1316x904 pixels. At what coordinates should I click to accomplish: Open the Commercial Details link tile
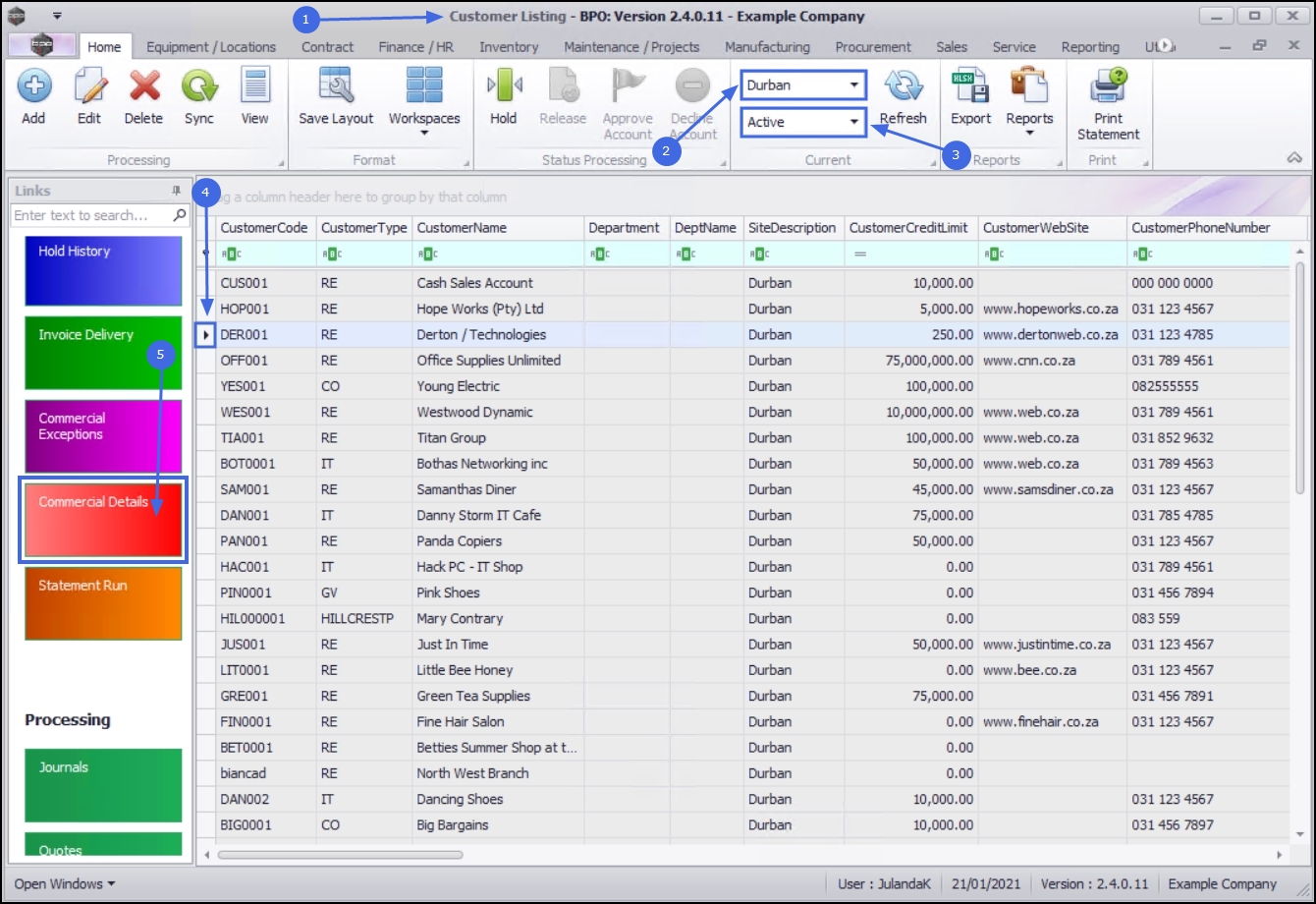[103, 521]
